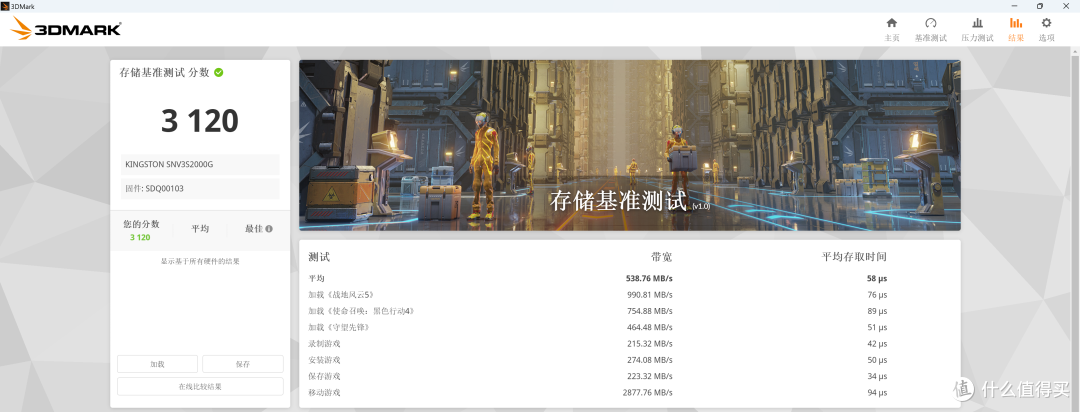Click 58 µs average access time

point(877,278)
